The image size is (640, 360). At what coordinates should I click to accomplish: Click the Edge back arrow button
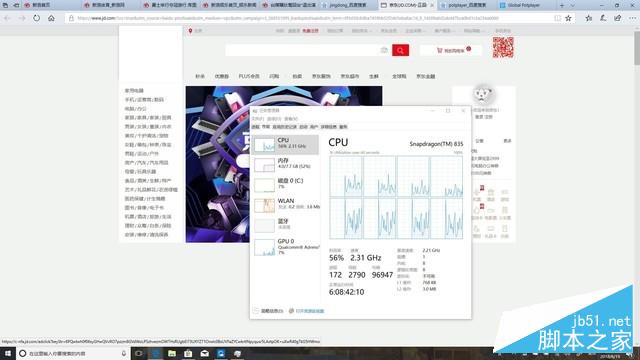point(7,18)
